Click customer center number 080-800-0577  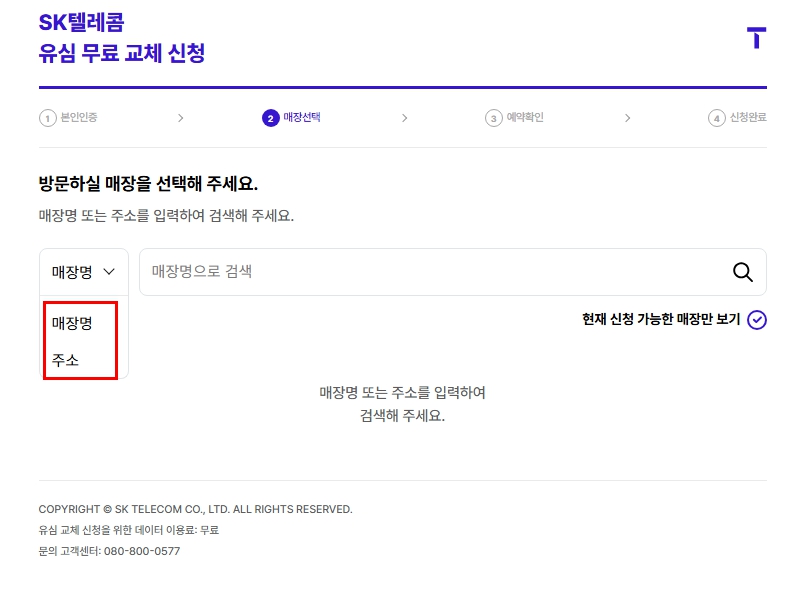[x=142, y=551]
